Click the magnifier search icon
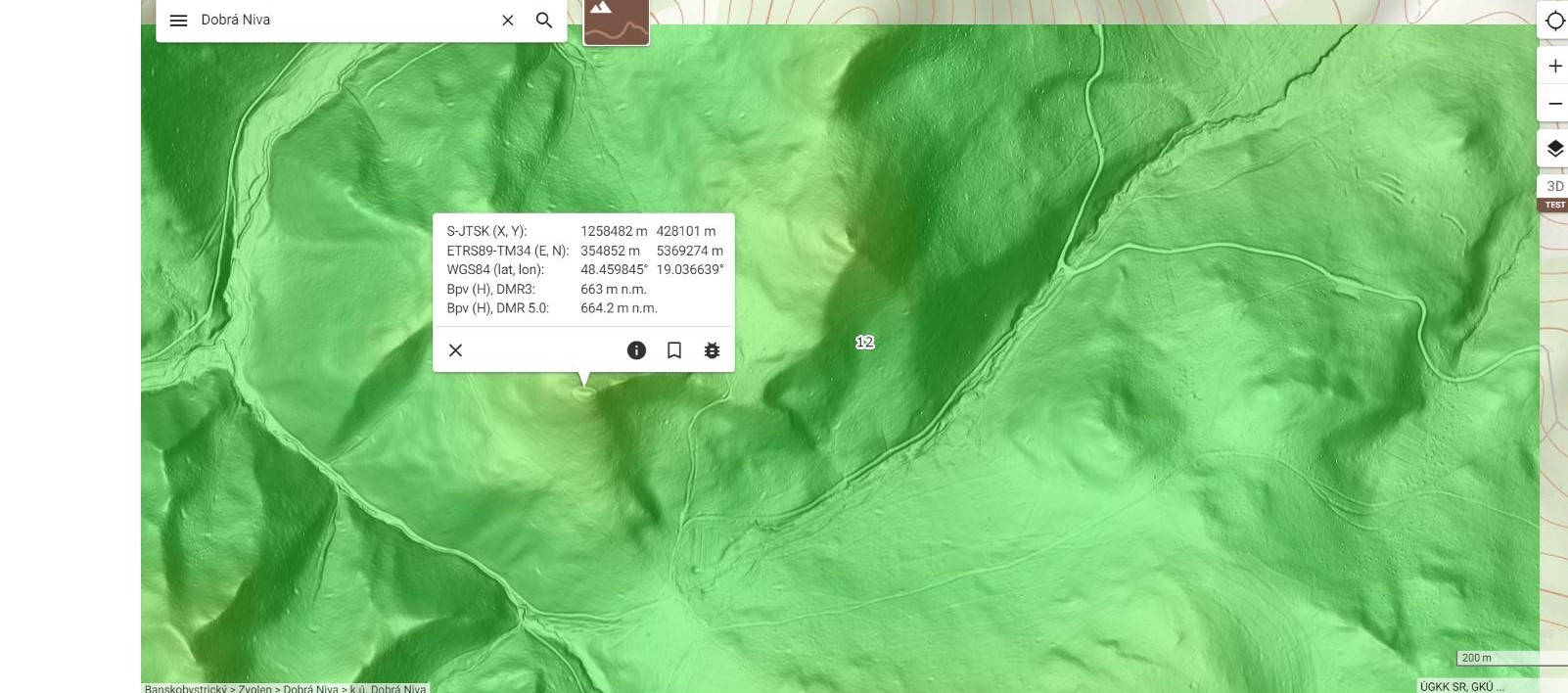Screen dimensions: 1568x693 (544, 21)
